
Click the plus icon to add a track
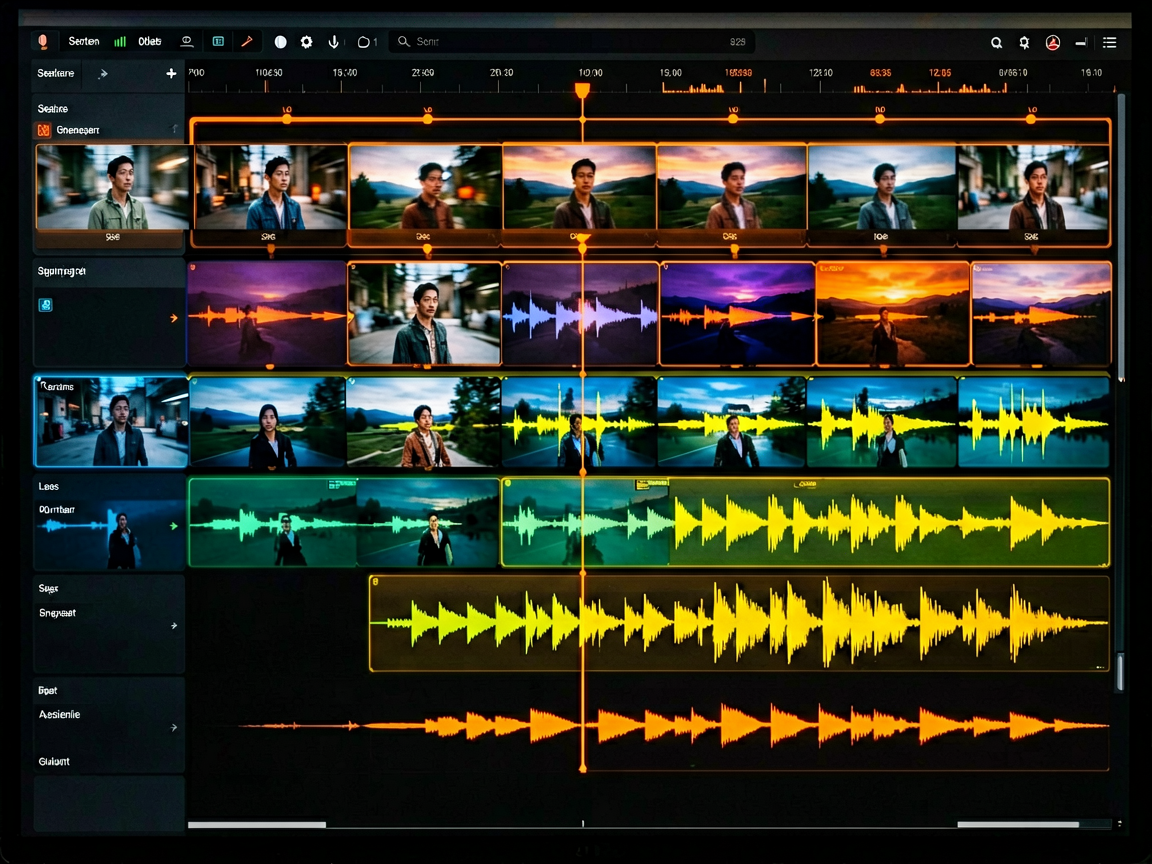pyautogui.click(x=171, y=73)
